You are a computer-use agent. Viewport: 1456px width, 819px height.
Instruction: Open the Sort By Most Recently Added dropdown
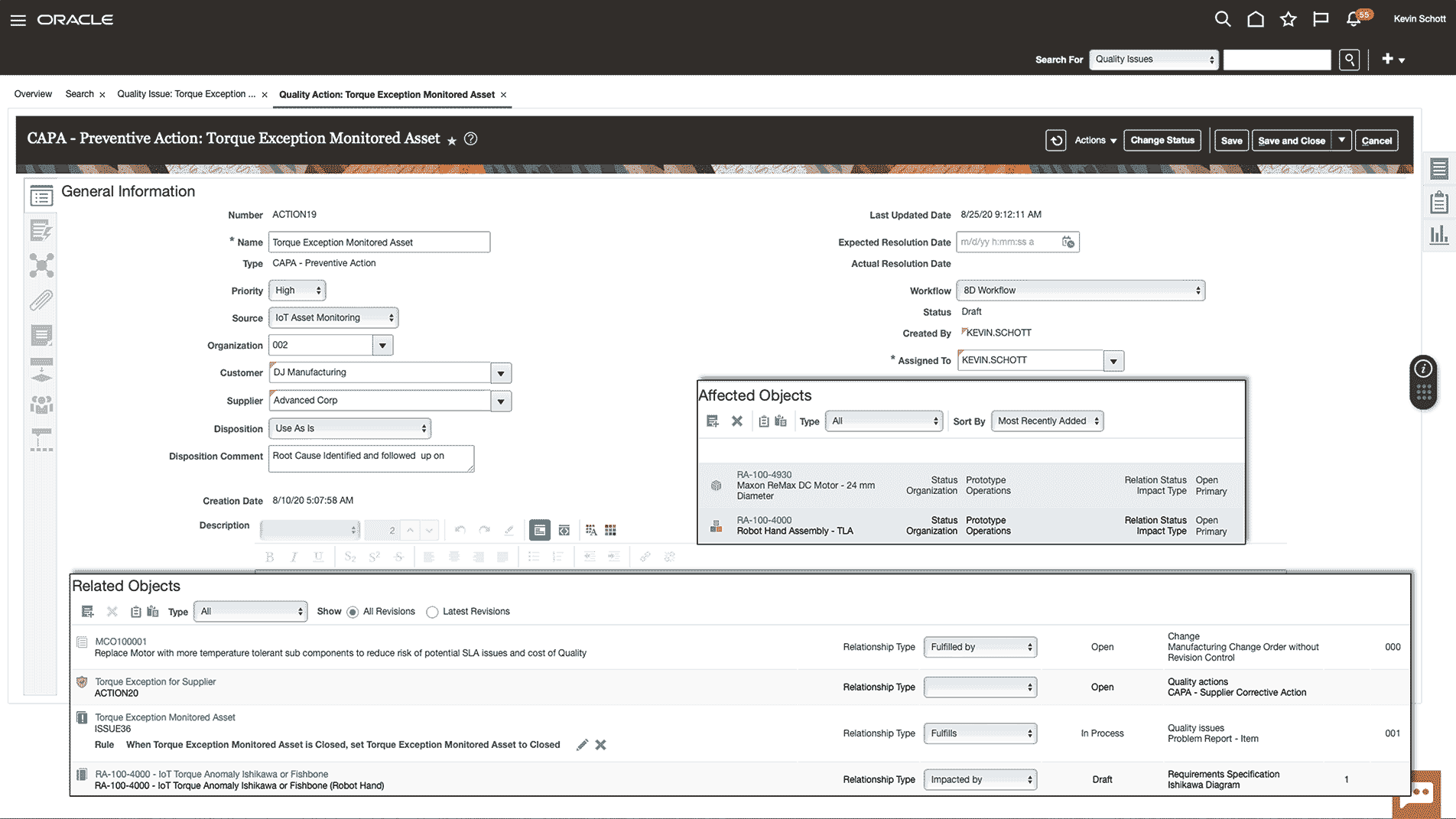1047,421
